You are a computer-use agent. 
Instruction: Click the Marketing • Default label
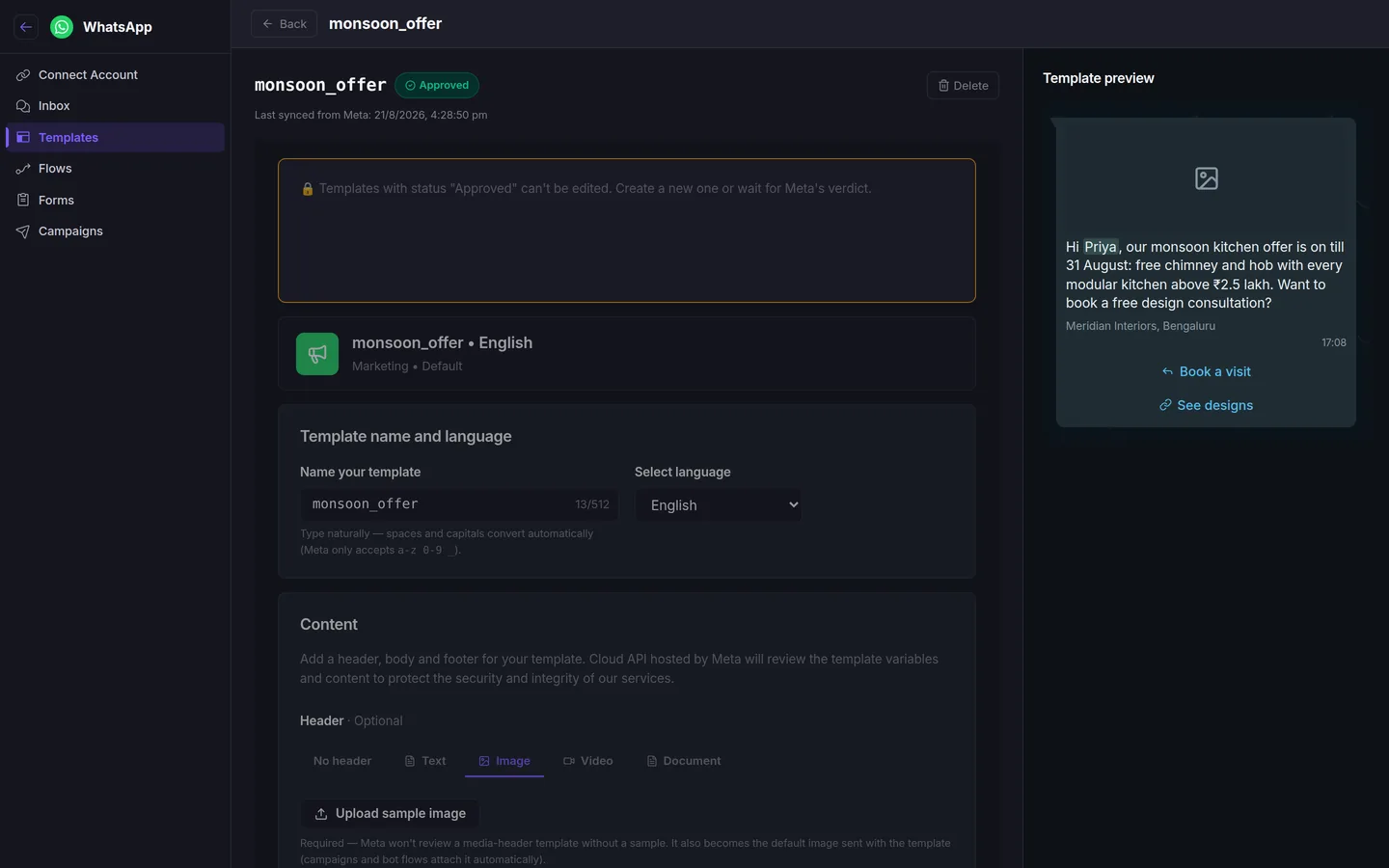(407, 366)
